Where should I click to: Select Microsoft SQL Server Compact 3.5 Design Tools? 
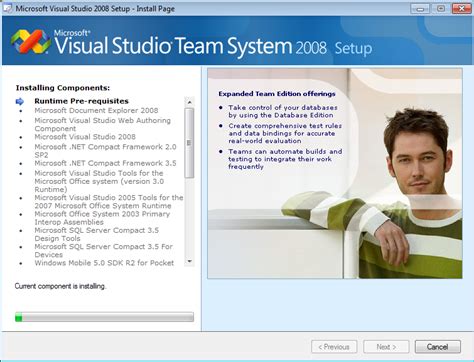97,234
